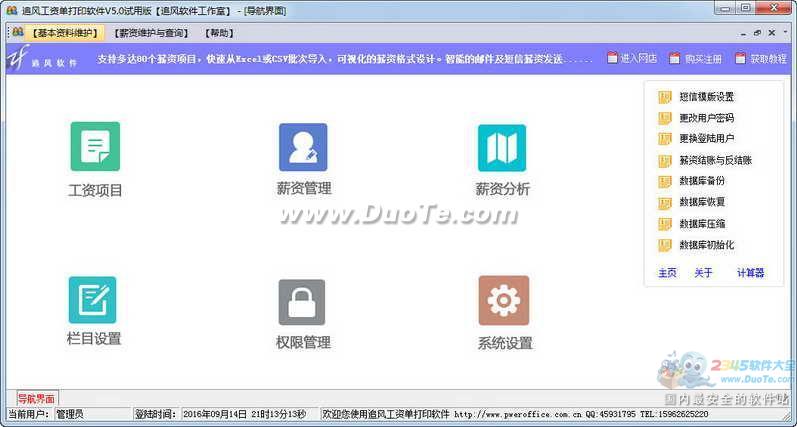797x427 pixels.
Task: Click the icon beside 数据库初始化
Action: pos(665,246)
